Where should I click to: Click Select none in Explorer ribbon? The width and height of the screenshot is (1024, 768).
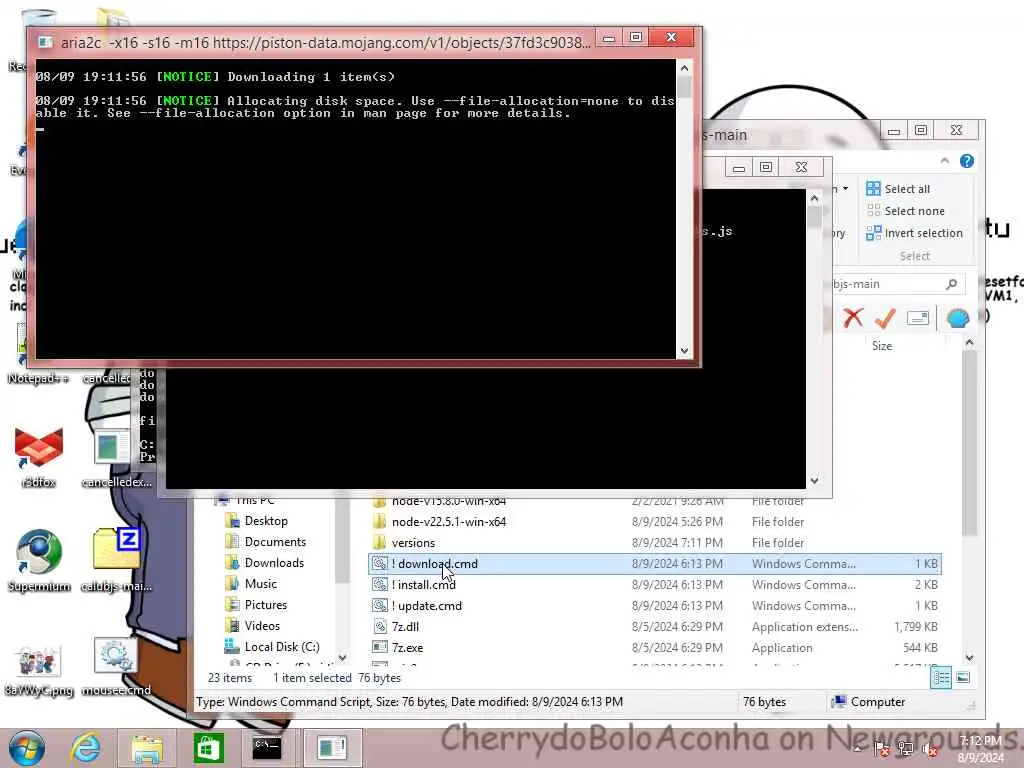coord(905,211)
